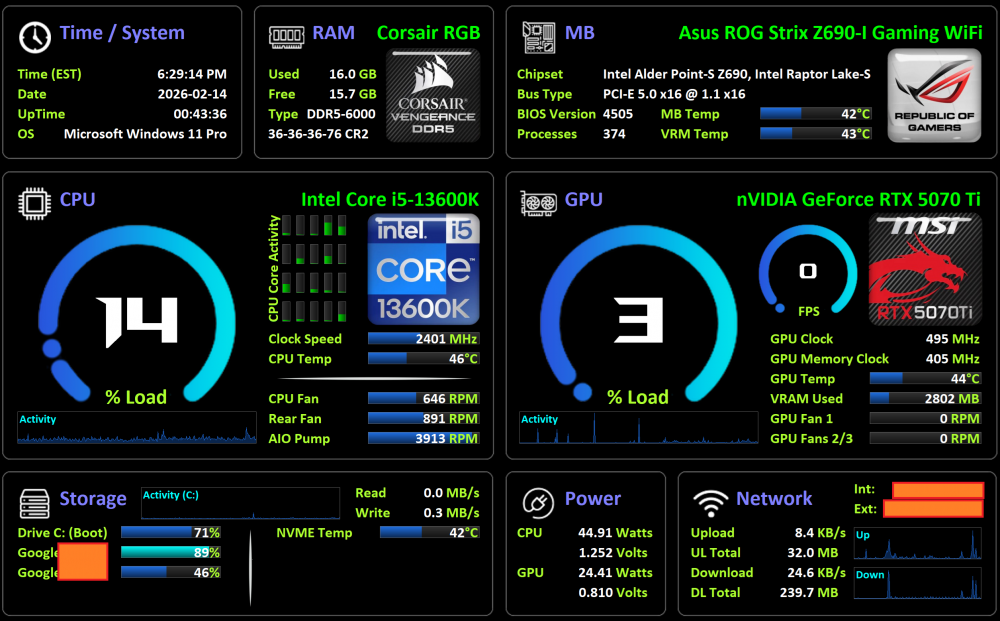This screenshot has width=1000, height=621.
Task: Click the Intel Core i5-13600K title text
Action: (390, 200)
